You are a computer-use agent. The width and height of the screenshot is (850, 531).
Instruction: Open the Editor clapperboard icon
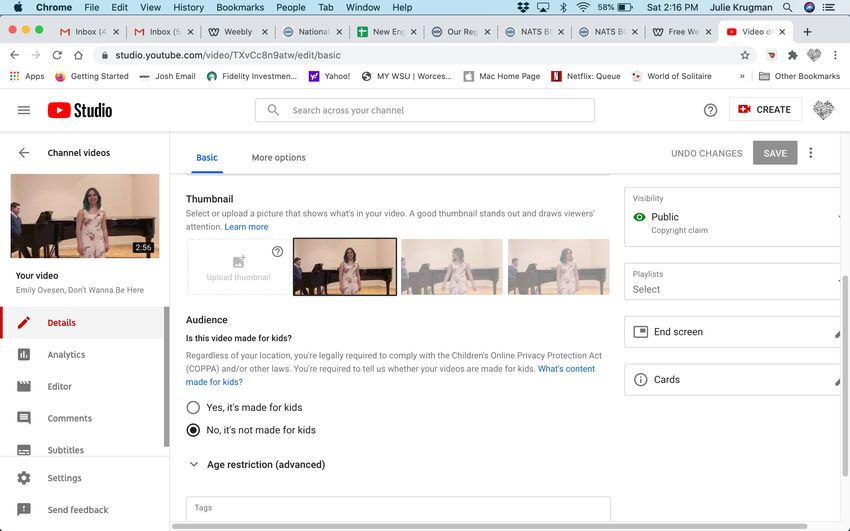coord(24,386)
